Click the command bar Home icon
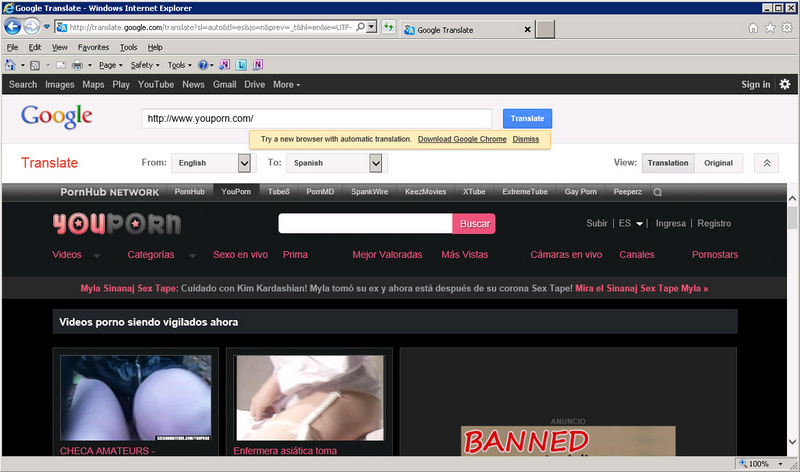Screen dimensions: 800x472 pyautogui.click(x=10, y=65)
